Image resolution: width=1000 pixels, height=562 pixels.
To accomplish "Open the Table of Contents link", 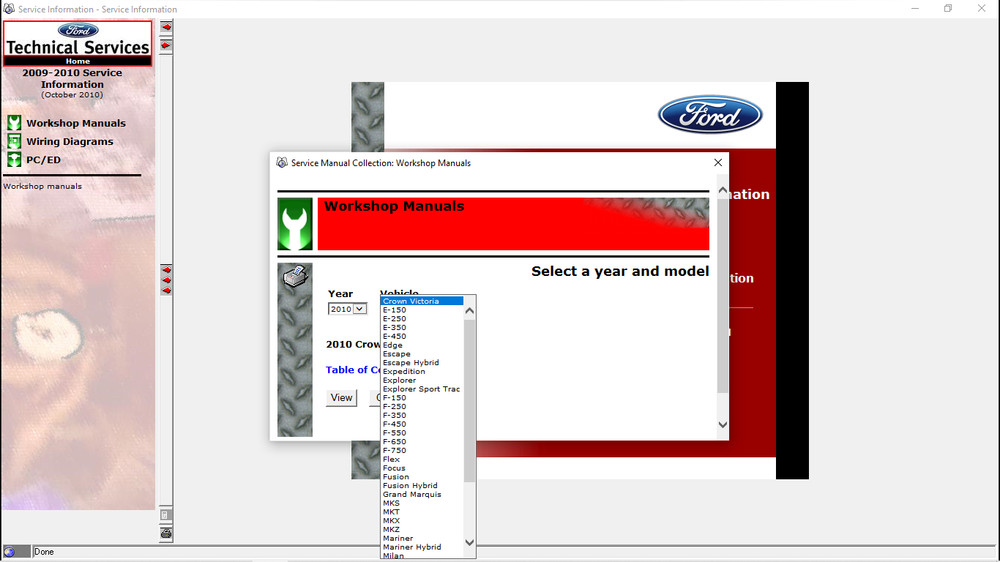I will click(353, 370).
